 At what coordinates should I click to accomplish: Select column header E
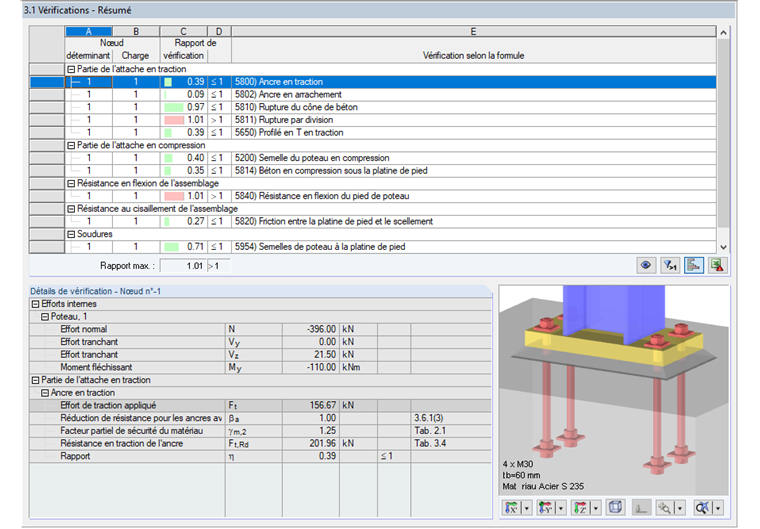[x=474, y=32]
